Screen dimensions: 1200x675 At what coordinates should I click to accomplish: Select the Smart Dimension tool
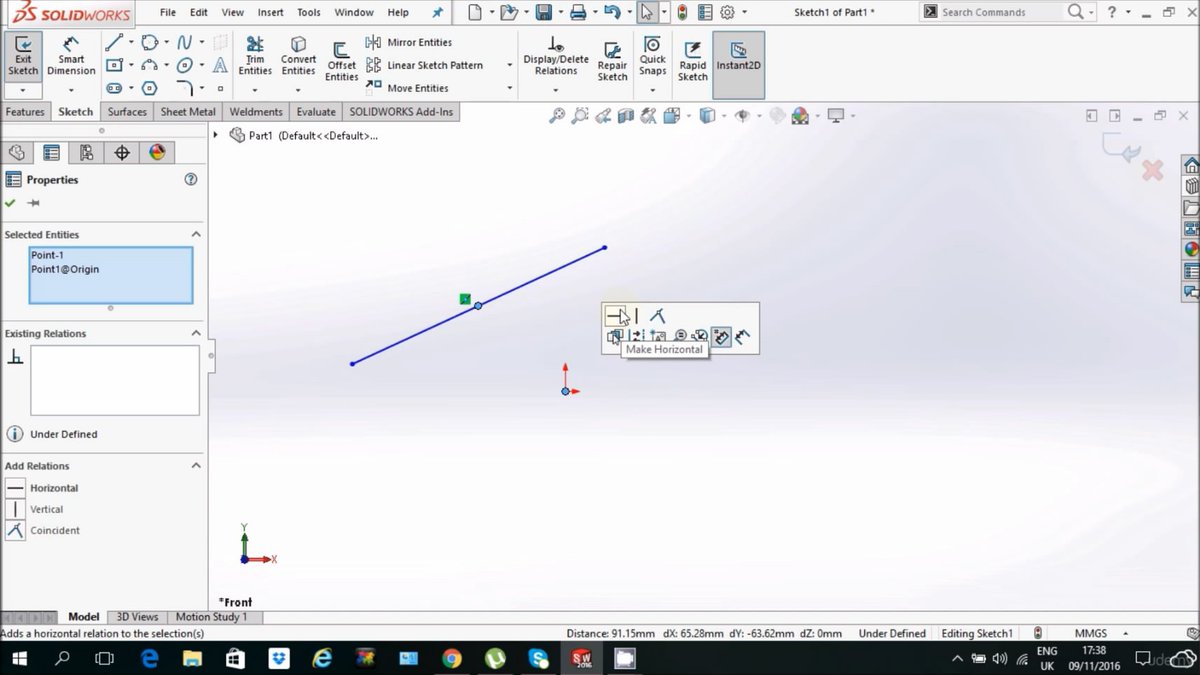point(71,57)
